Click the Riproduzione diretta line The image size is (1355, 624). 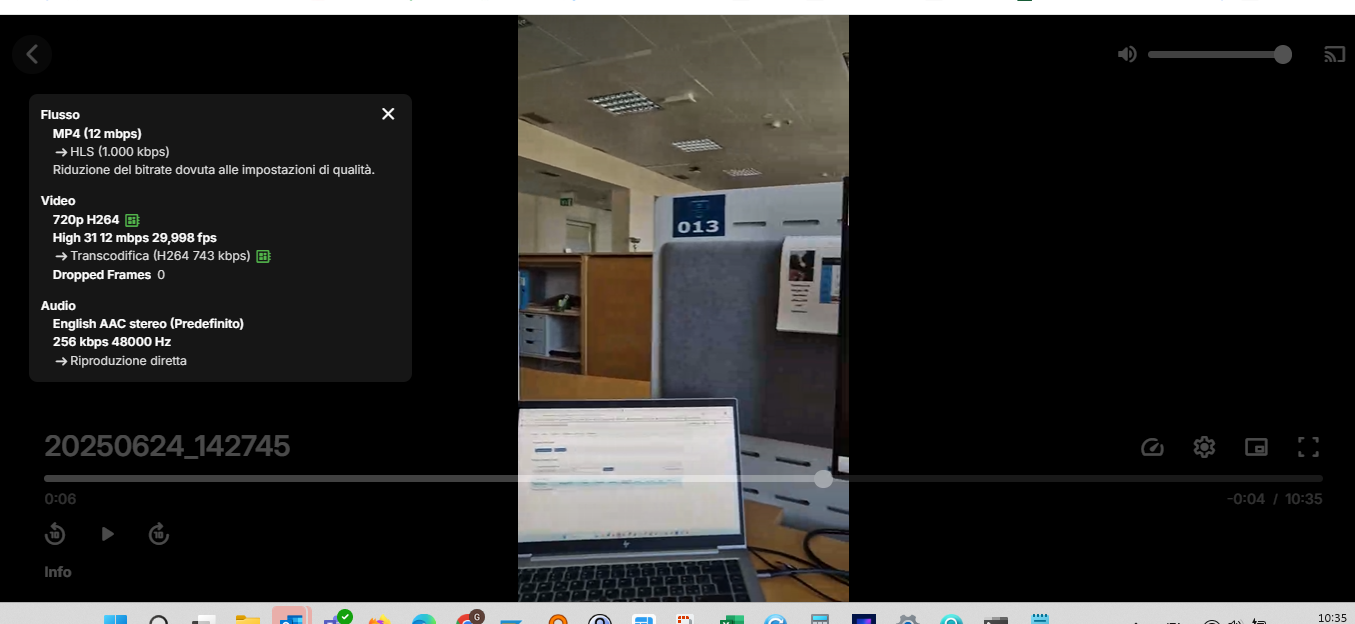(x=121, y=361)
